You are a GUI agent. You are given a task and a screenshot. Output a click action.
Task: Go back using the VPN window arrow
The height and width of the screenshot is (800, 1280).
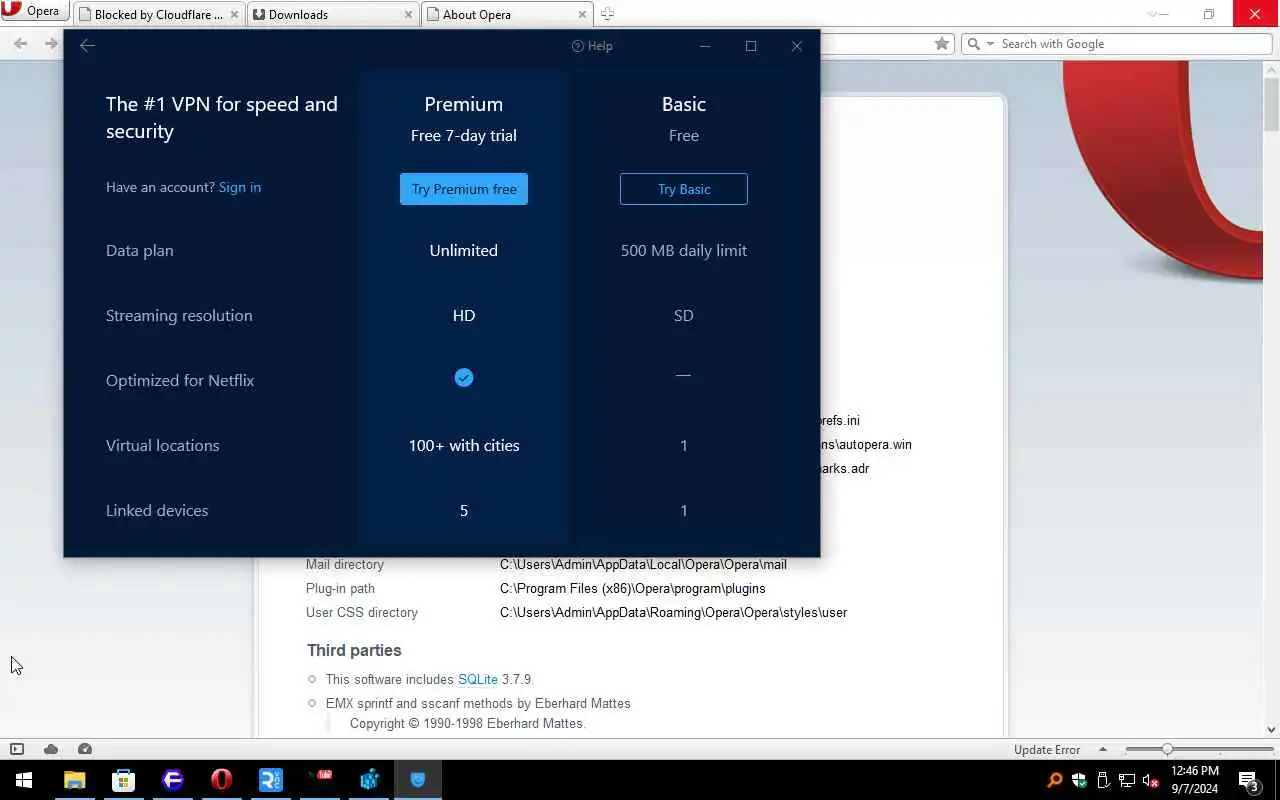click(87, 46)
